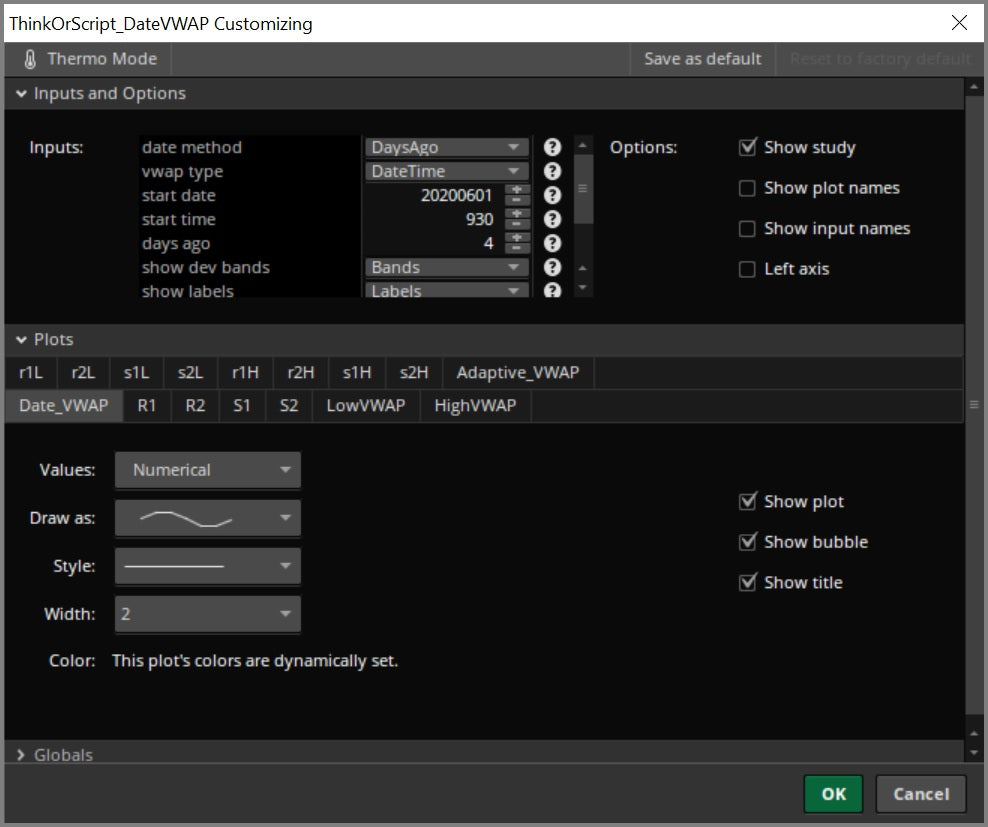
Task: Open the vwap type DateTime dropdown
Action: click(x=447, y=171)
